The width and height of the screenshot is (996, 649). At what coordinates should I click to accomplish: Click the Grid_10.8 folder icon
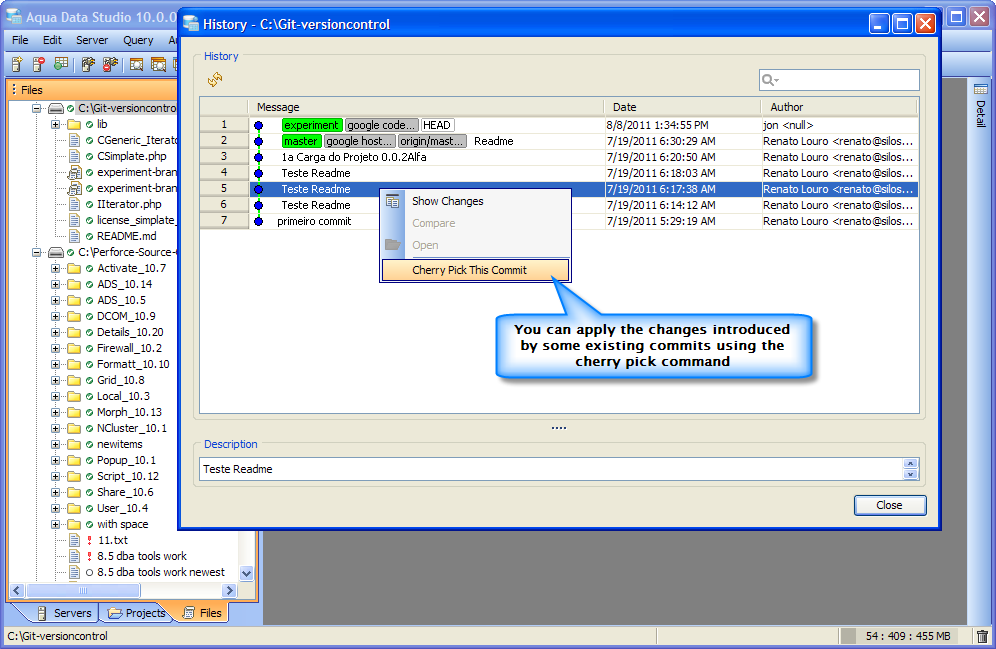74,380
